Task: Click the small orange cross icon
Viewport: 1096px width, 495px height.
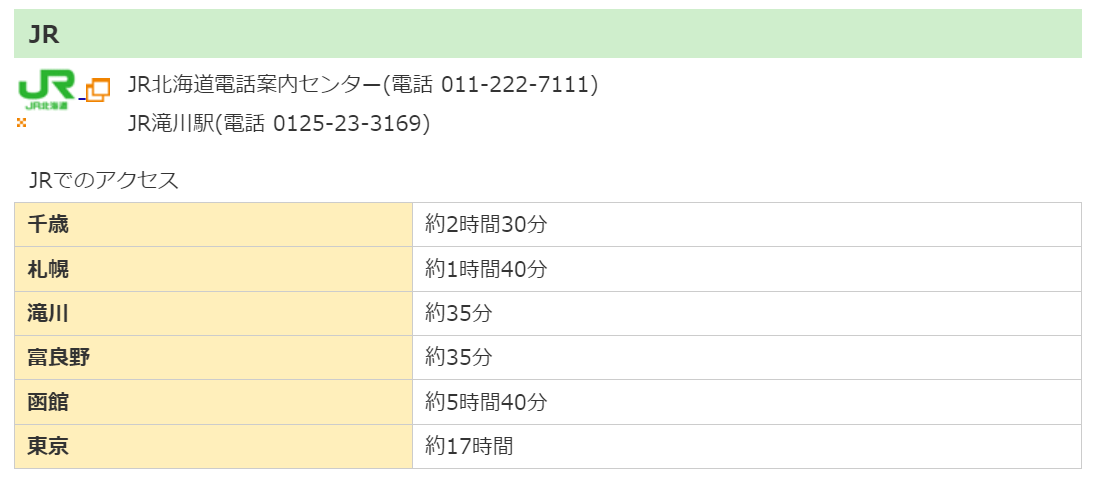Action: [21, 122]
